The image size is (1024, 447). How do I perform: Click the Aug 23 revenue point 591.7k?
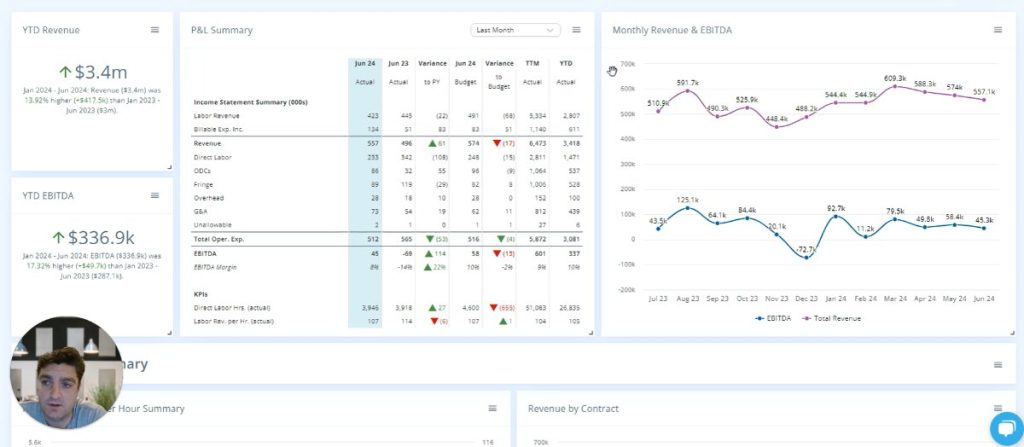click(687, 91)
